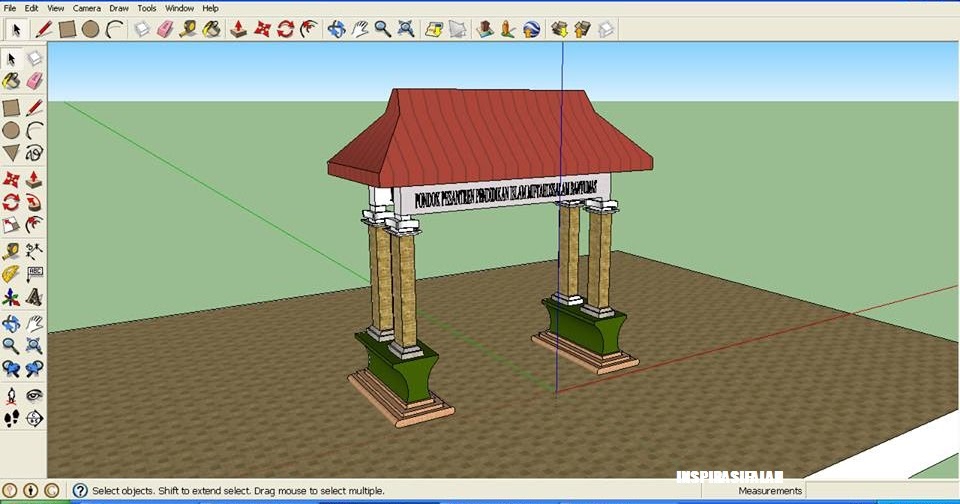Open the Help menu
The height and width of the screenshot is (504, 960).
tap(211, 8)
